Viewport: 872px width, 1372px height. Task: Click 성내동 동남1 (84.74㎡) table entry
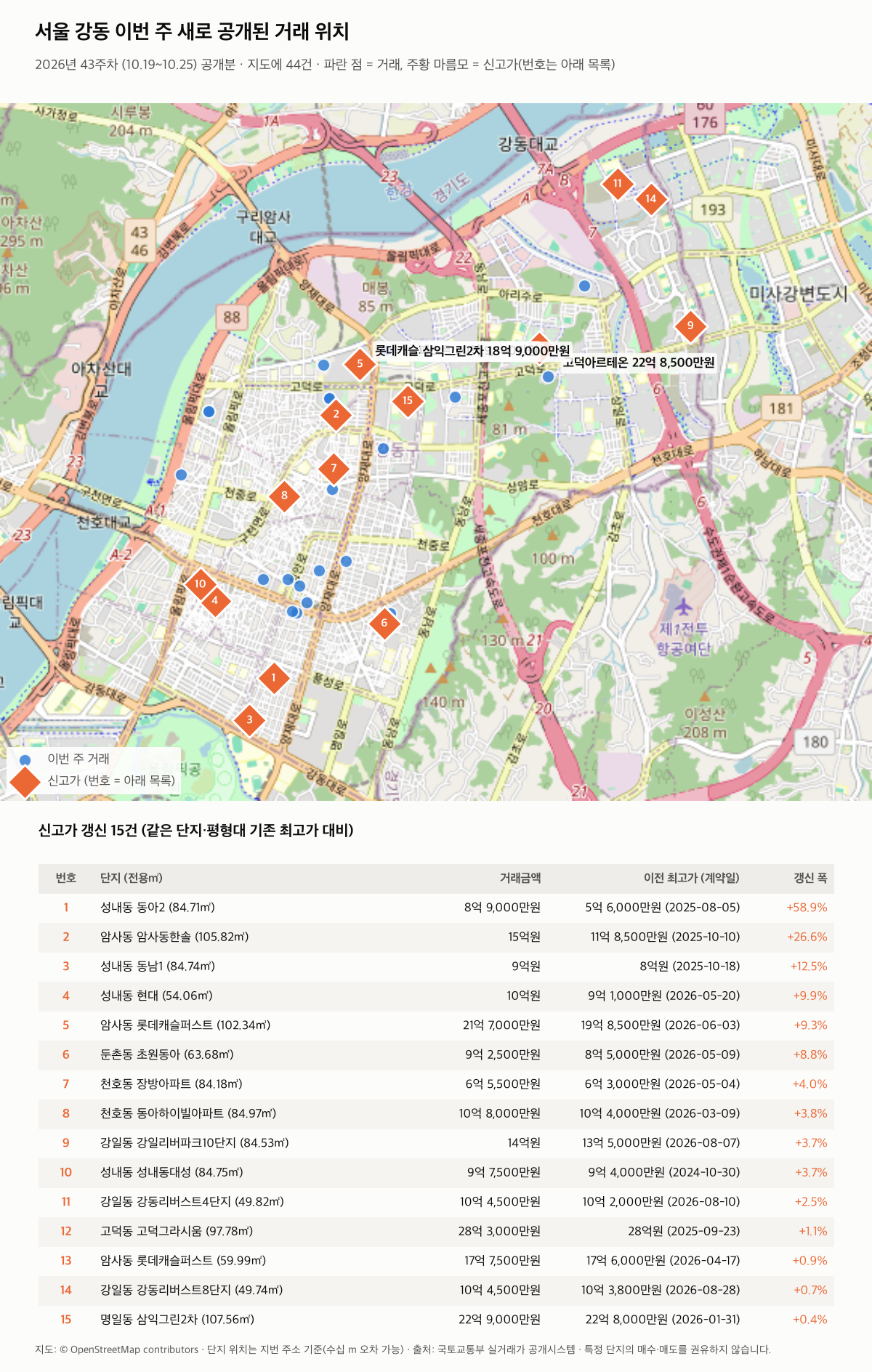click(x=158, y=967)
